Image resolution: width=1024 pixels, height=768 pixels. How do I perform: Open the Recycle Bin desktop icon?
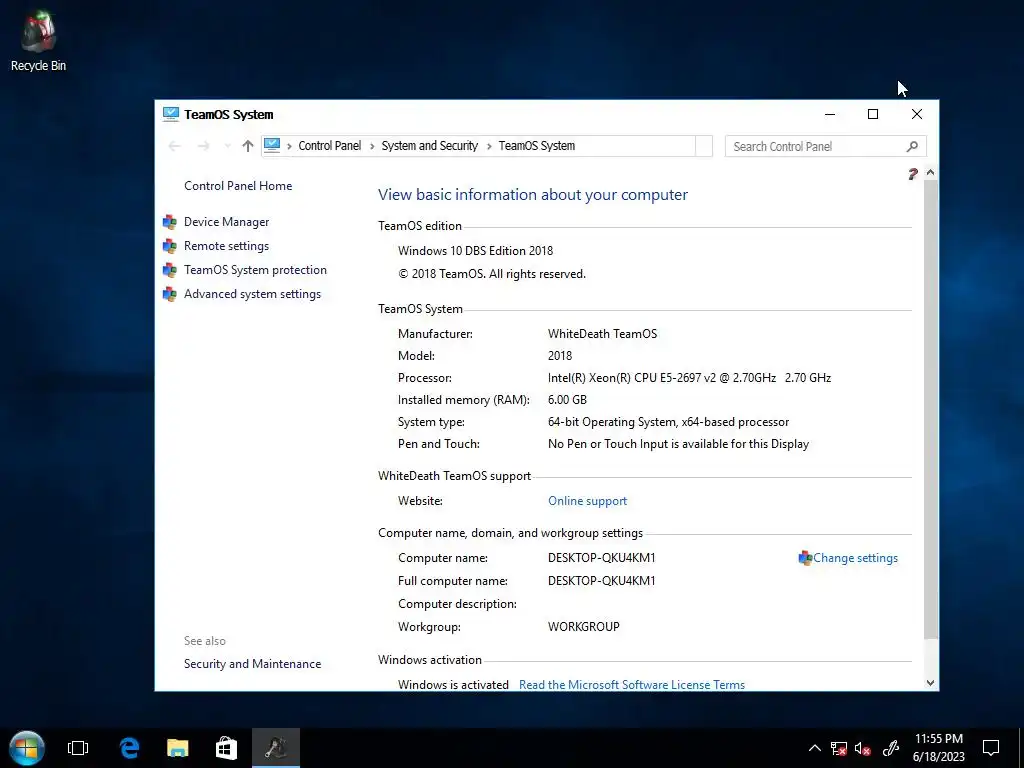[38, 40]
